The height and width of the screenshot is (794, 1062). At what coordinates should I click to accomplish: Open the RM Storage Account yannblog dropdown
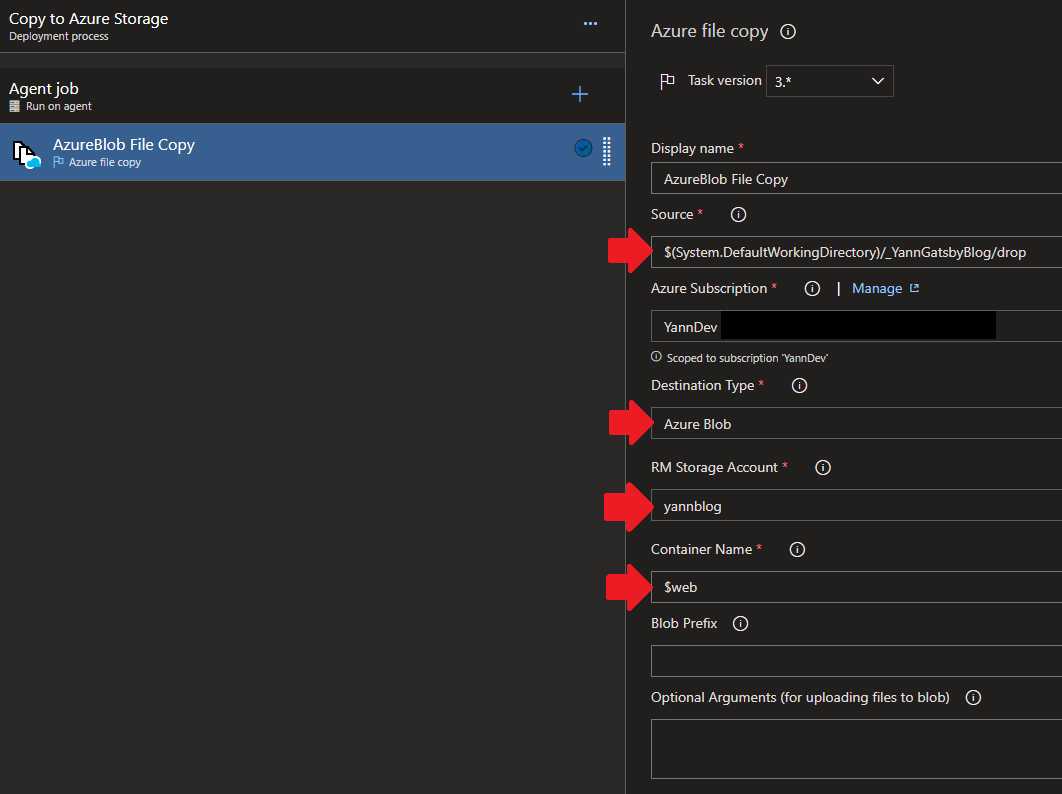(855, 506)
